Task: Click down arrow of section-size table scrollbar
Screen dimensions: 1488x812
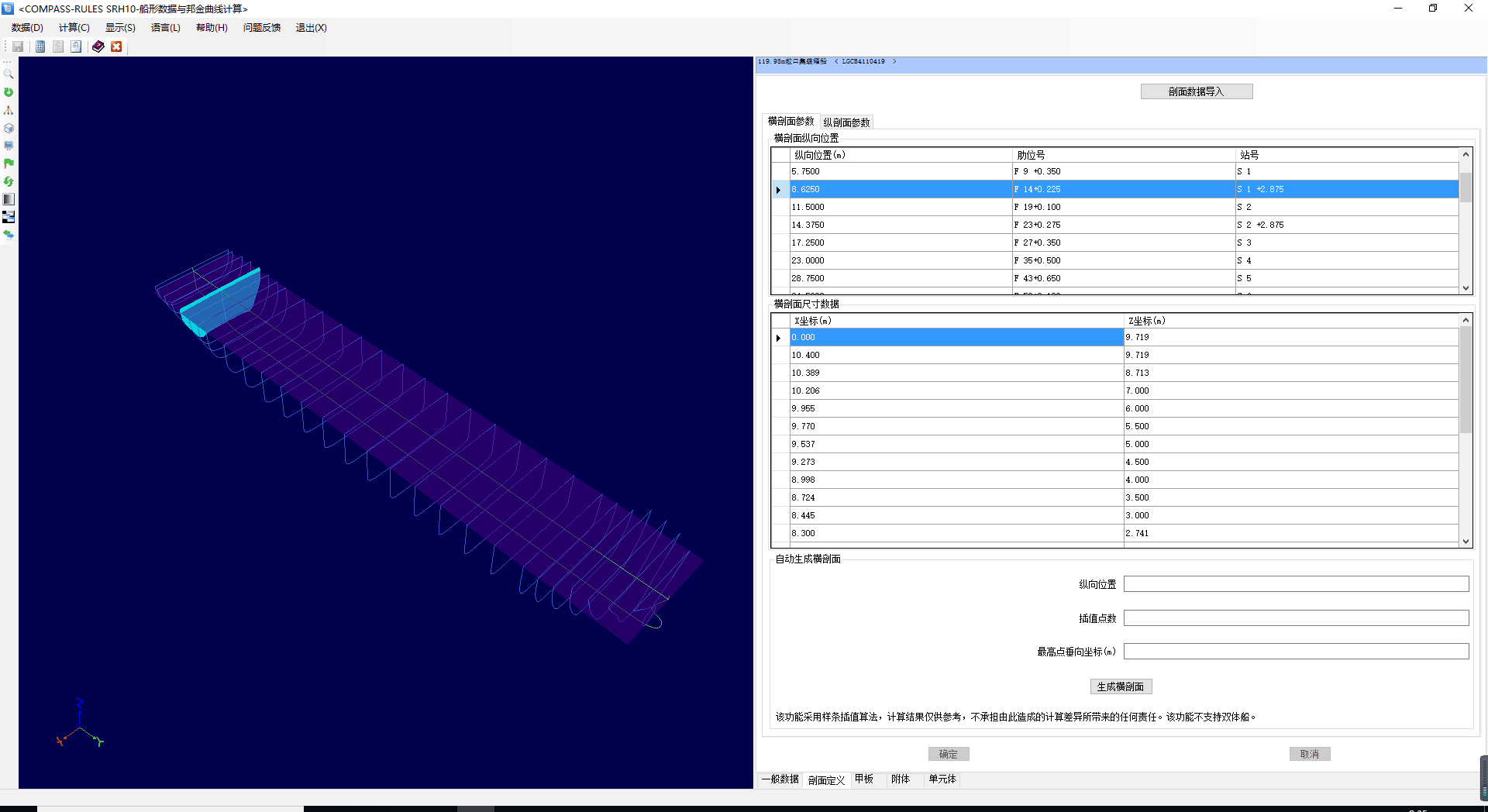Action: pyautogui.click(x=1466, y=542)
